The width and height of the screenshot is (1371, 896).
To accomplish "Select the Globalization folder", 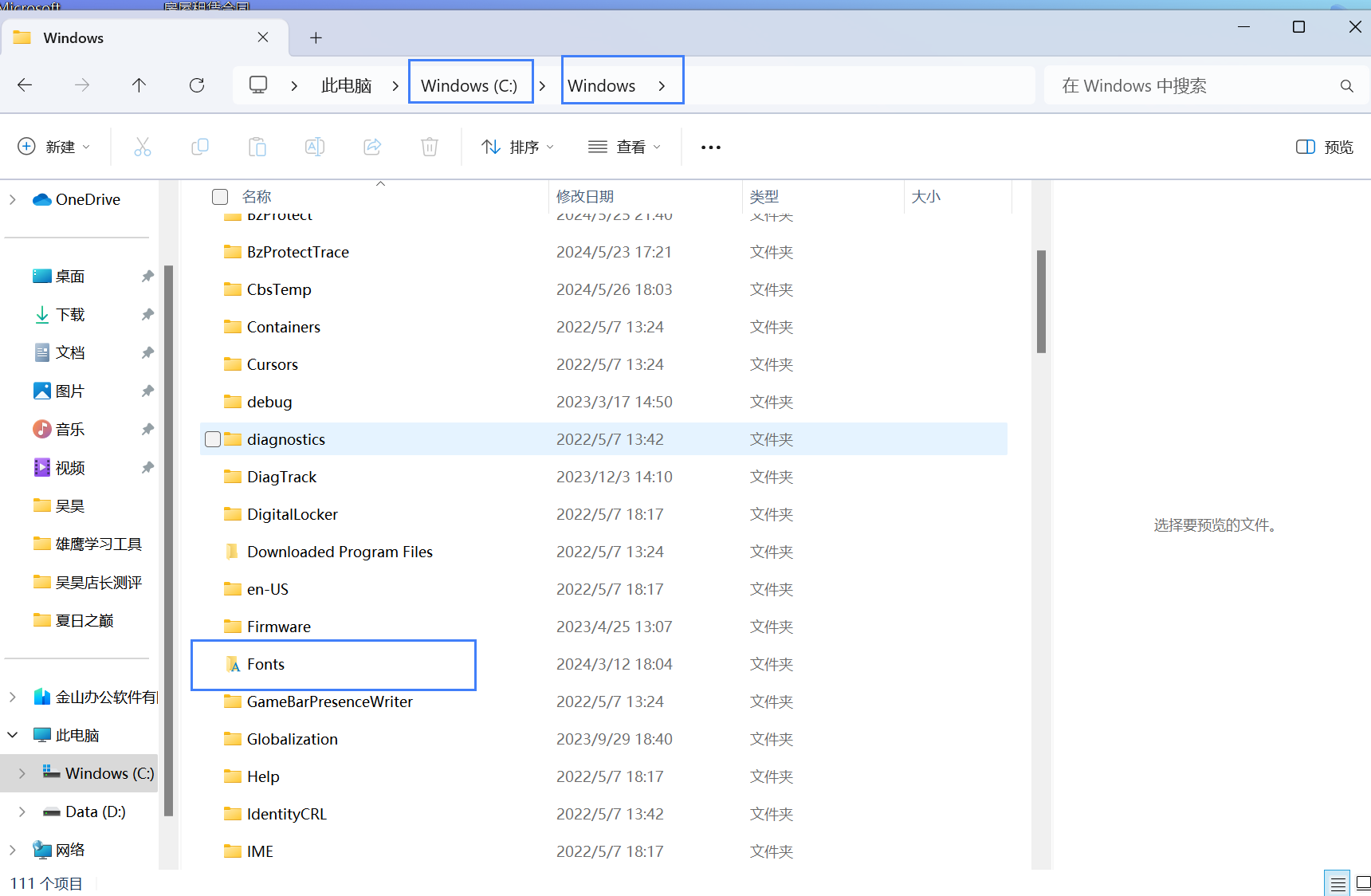I will (x=292, y=739).
